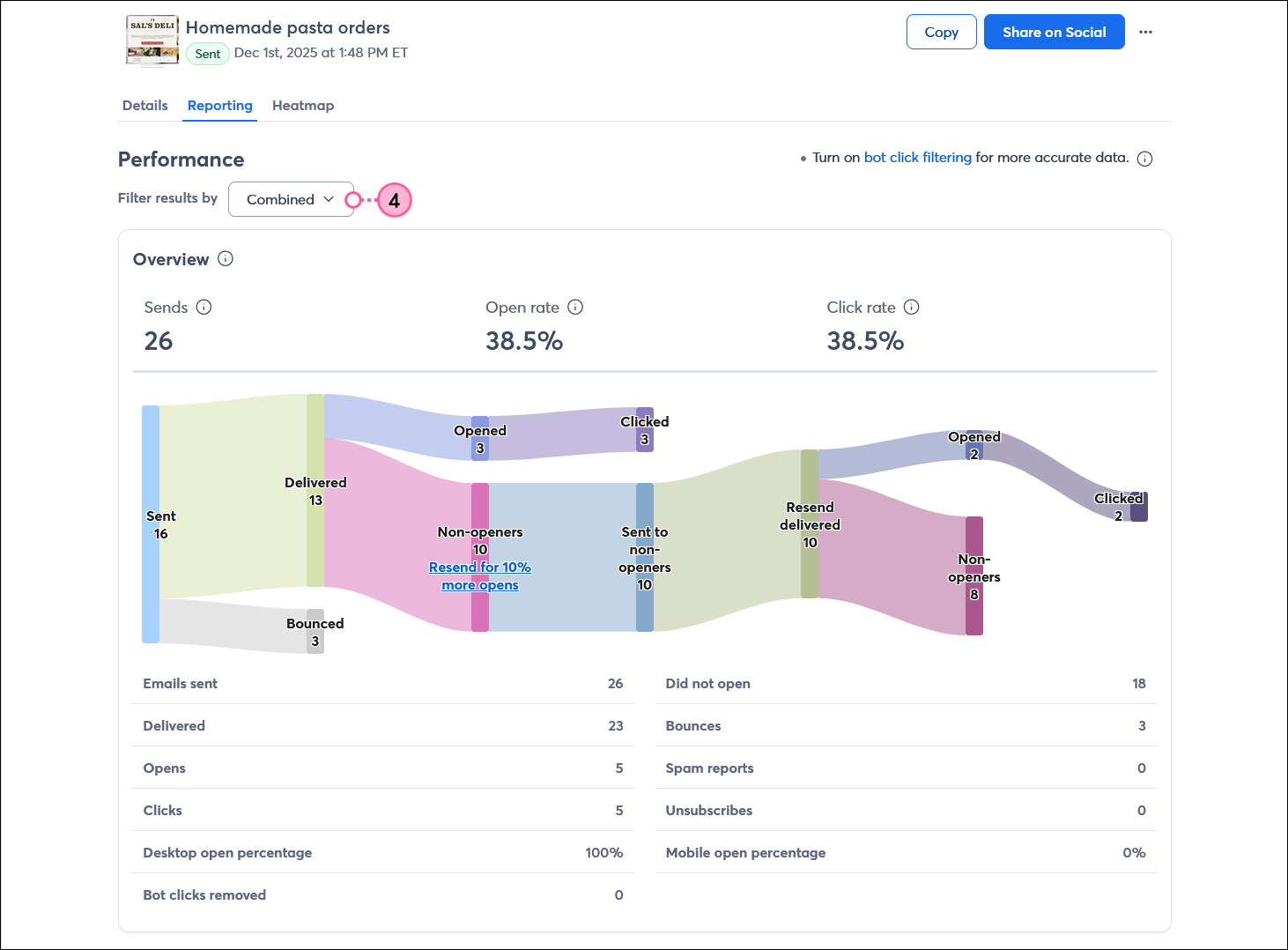Click the Resend delivered node
Image resolution: width=1288 pixels, height=950 pixels.
809,524
